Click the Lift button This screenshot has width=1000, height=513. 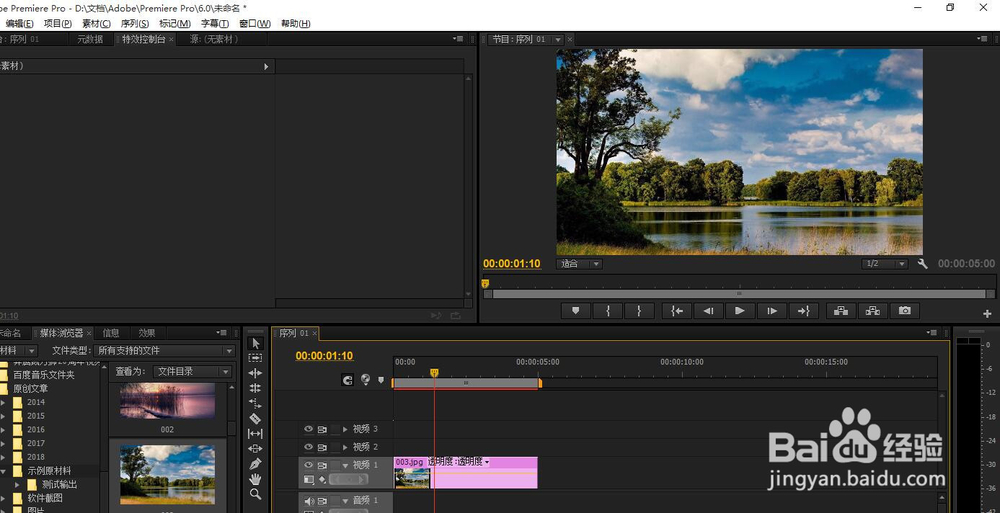(841, 311)
